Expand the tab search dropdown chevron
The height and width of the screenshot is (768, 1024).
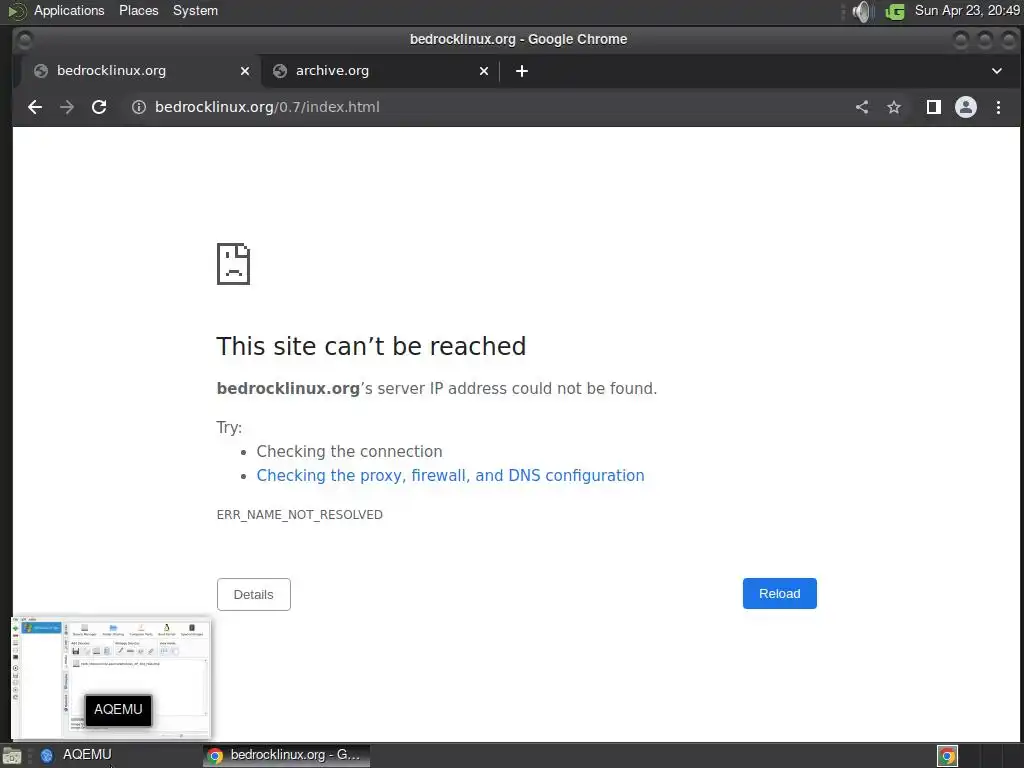[x=997, y=71]
